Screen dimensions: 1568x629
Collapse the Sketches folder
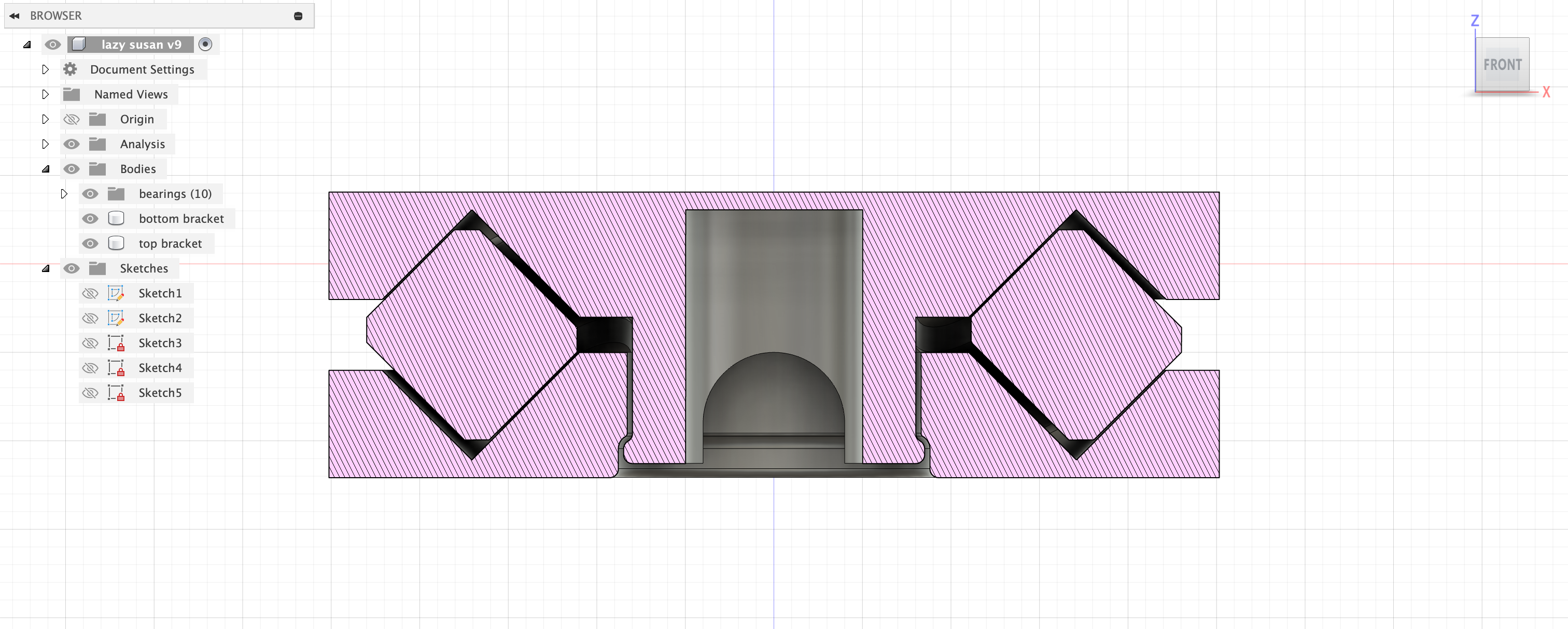pos(46,268)
